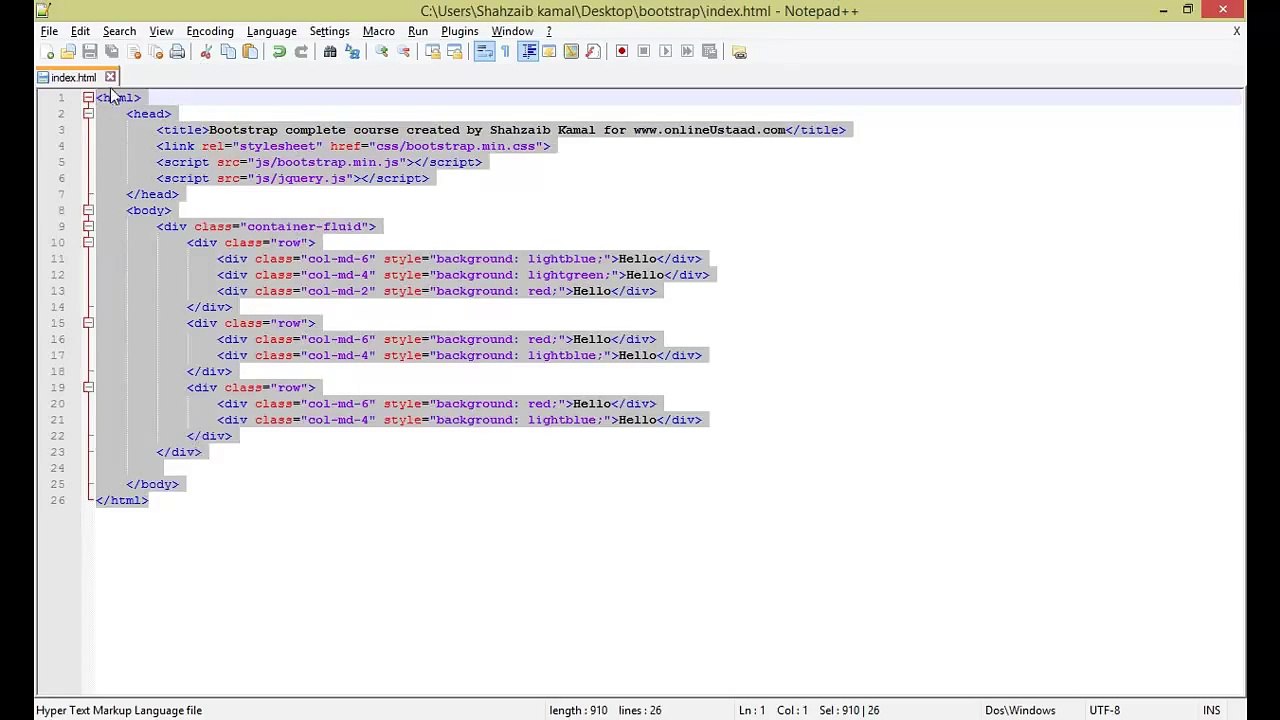Screen dimensions: 1280x720
Task: Toggle synchronize vertical scrolling icon
Action: coord(432,52)
